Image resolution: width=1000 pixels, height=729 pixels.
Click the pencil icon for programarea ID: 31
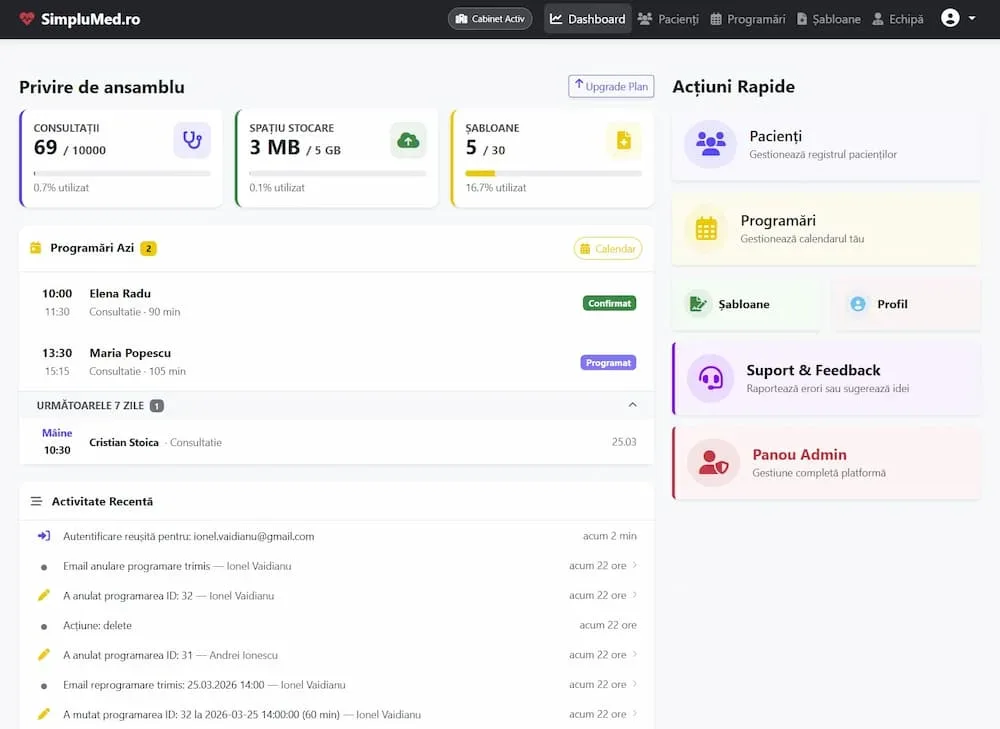(43, 654)
